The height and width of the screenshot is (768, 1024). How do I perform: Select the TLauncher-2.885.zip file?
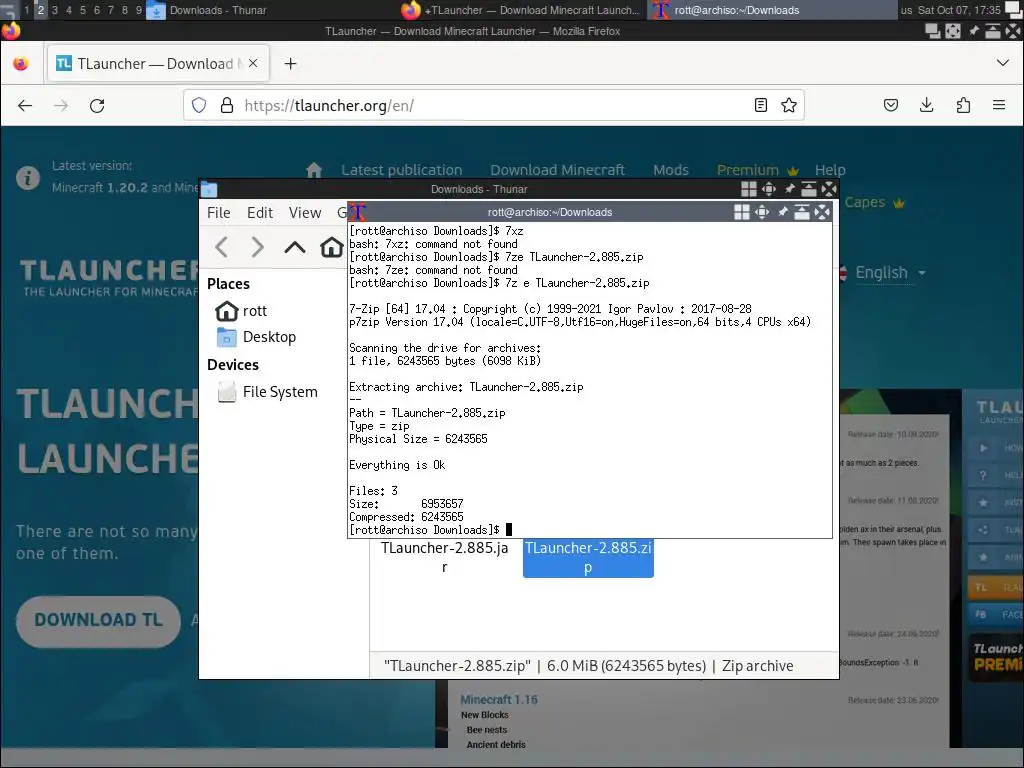click(588, 558)
